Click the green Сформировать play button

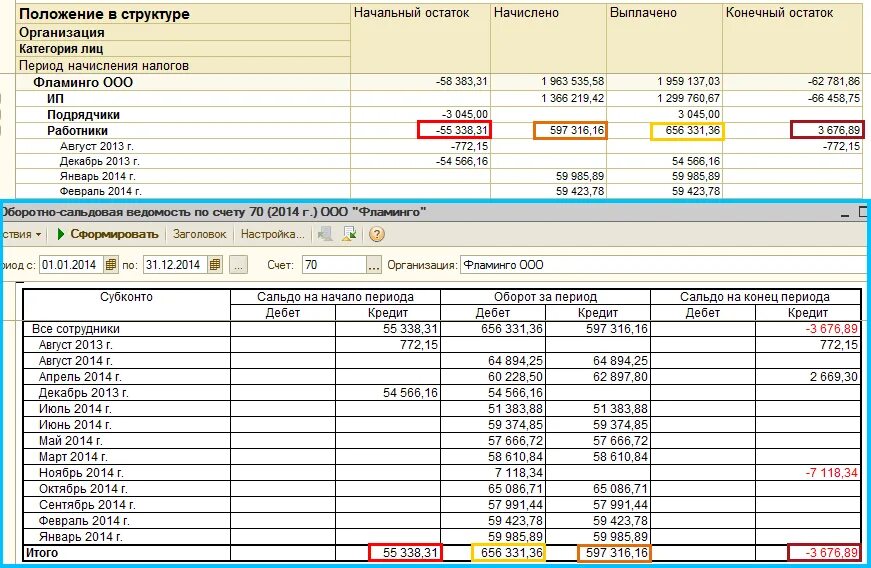108,234
